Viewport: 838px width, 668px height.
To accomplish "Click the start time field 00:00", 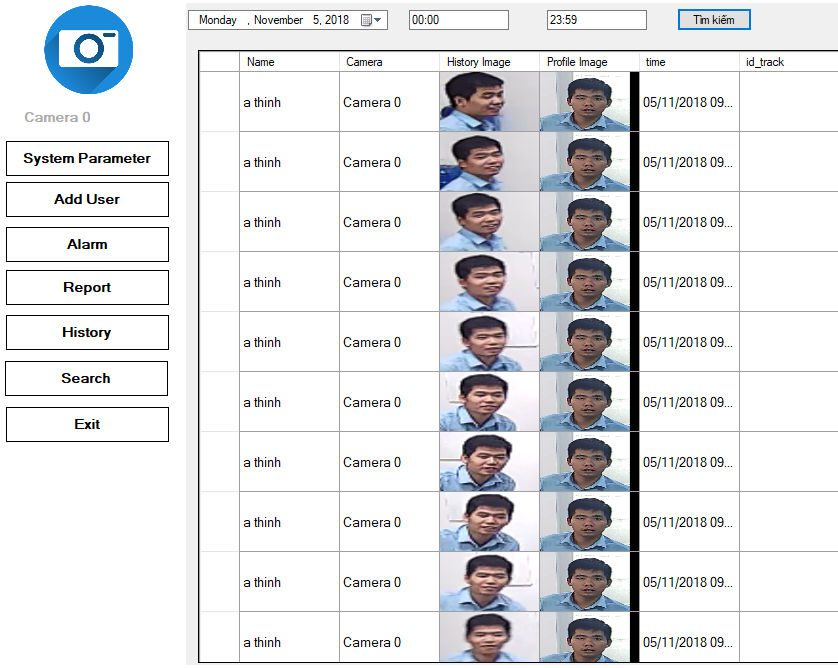I will (458, 20).
